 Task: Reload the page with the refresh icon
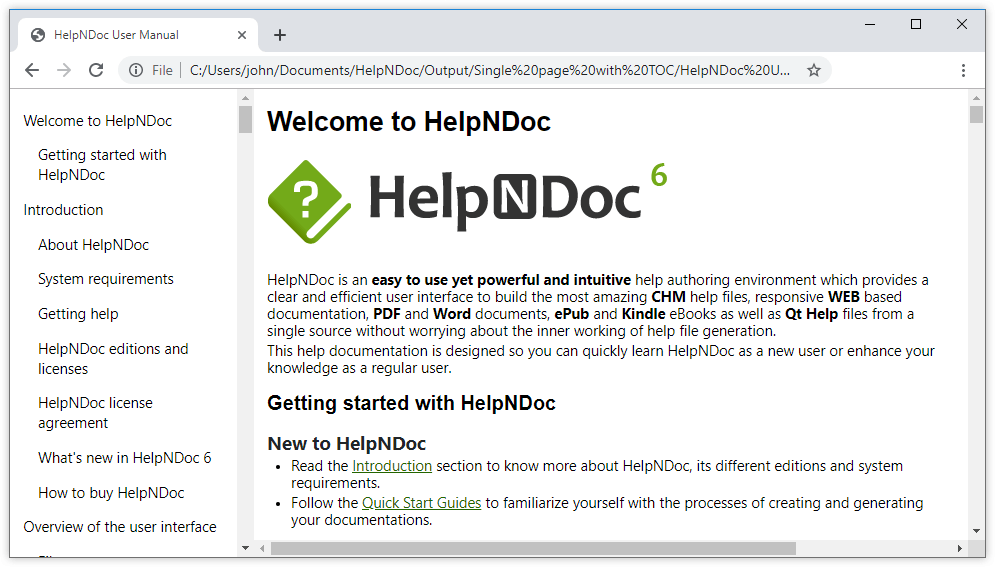click(96, 70)
